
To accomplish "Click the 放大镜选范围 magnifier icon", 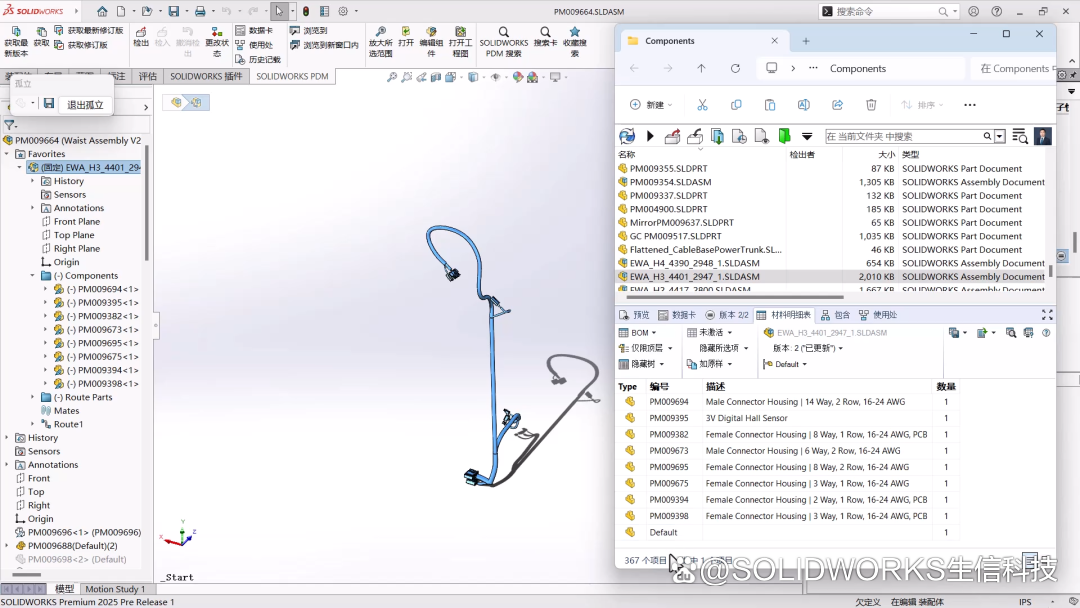I will [380, 31].
